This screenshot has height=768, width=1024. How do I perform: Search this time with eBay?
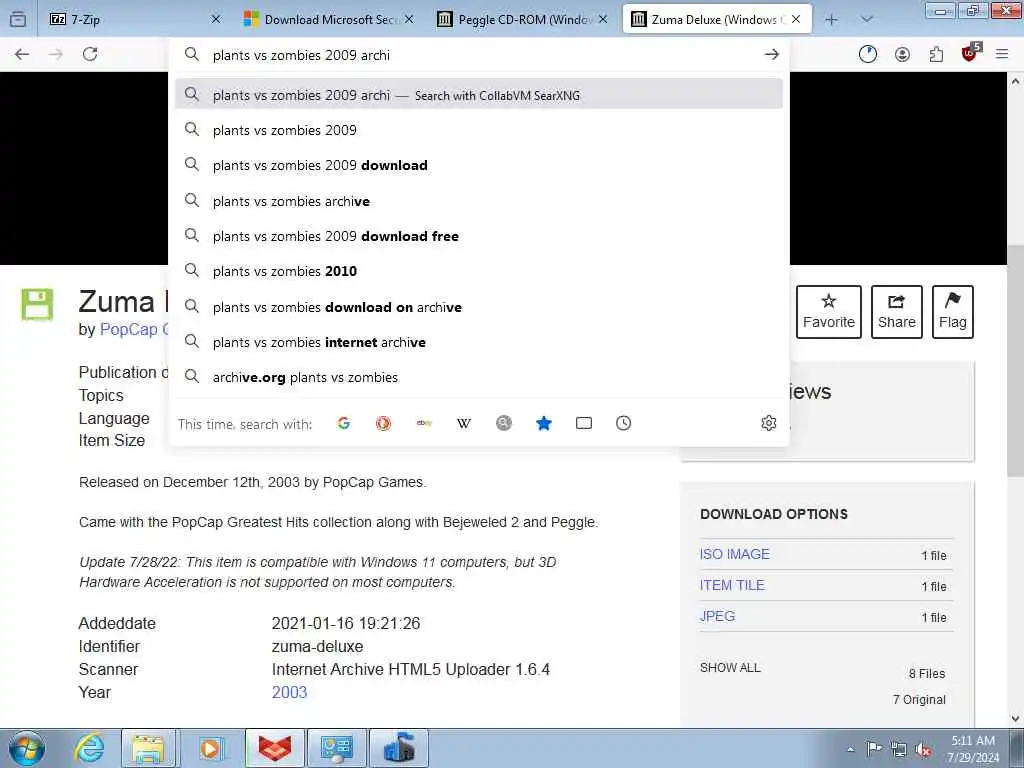coord(424,423)
